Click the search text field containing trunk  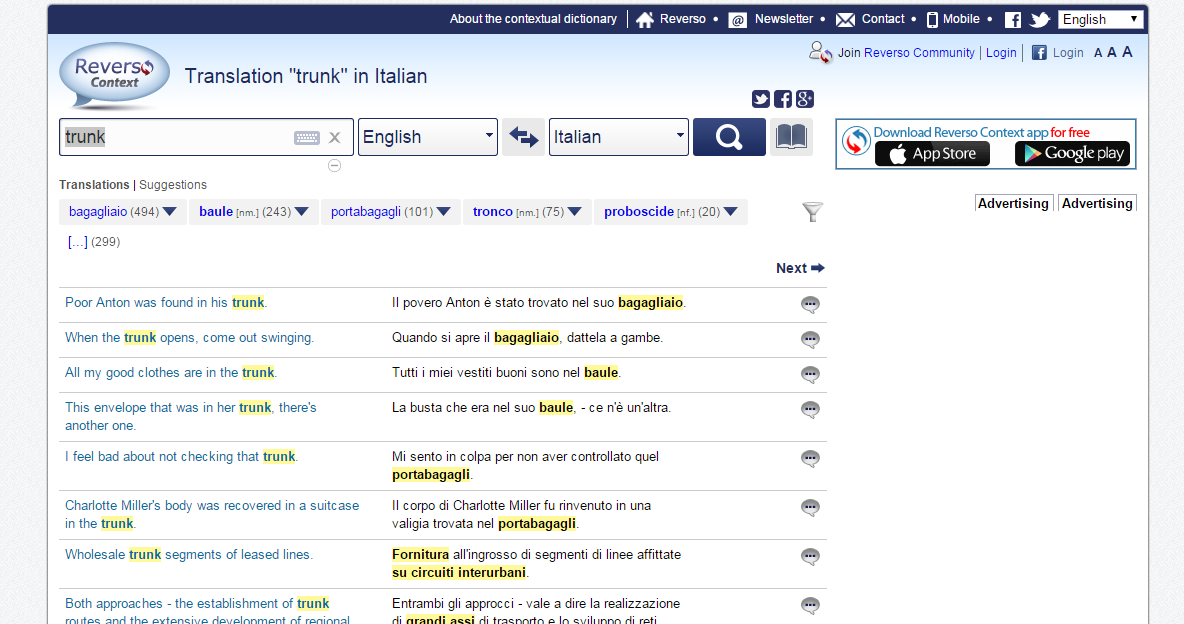click(x=175, y=138)
